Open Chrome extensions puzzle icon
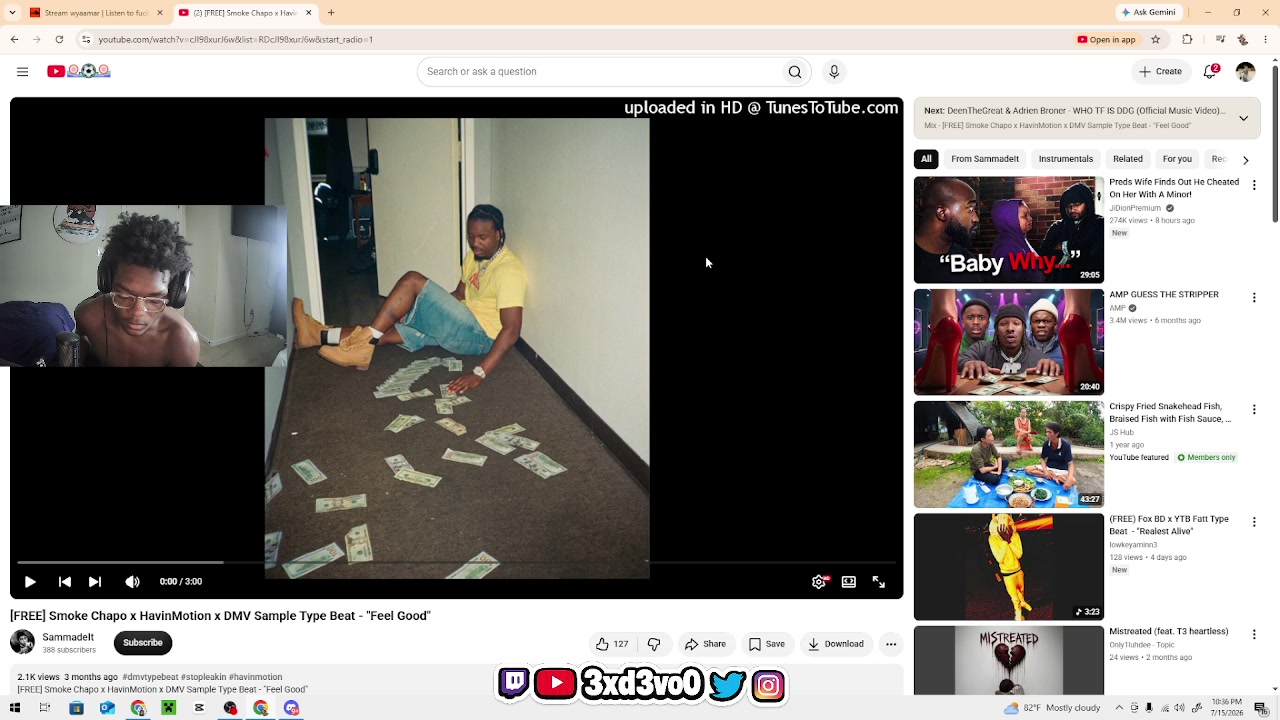This screenshot has height=720, width=1280. pyautogui.click(x=1187, y=40)
